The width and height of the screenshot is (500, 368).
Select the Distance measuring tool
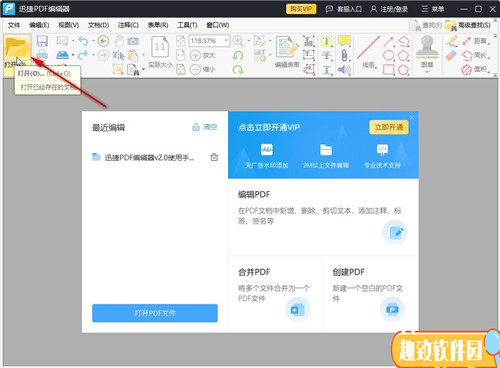475,41
